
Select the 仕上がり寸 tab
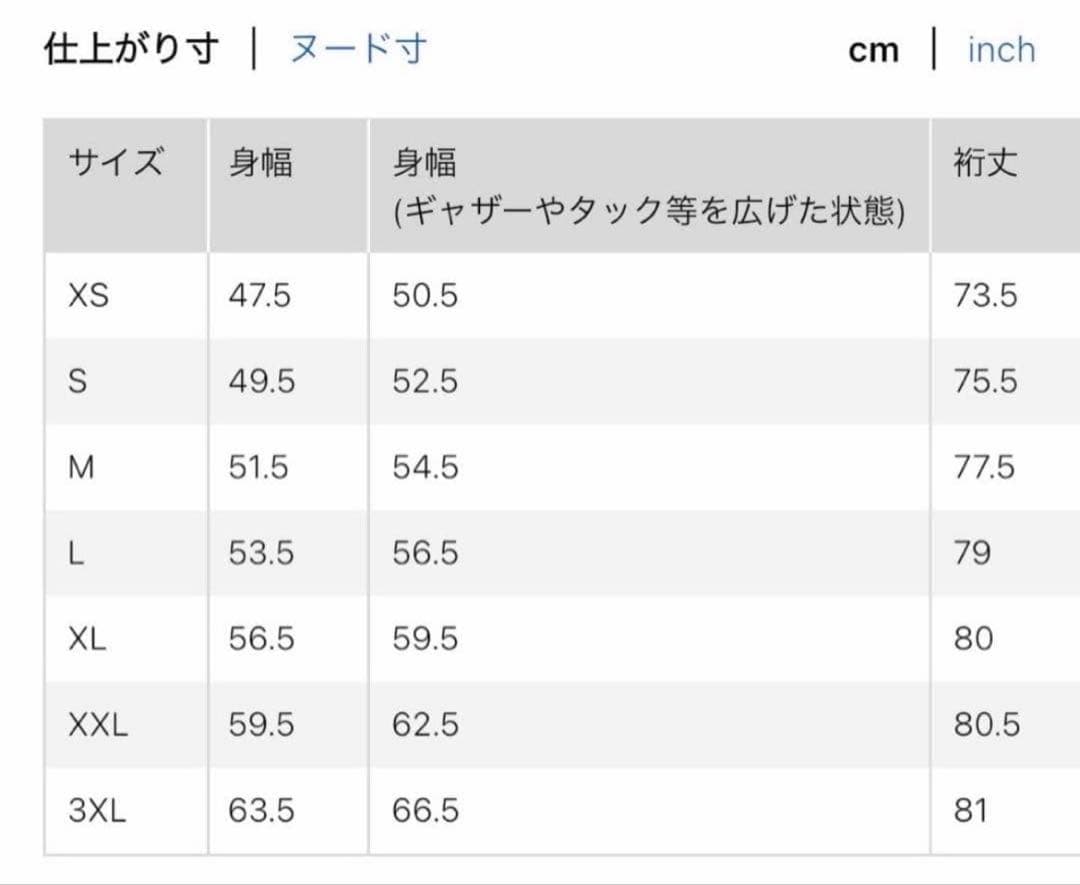(x=131, y=49)
